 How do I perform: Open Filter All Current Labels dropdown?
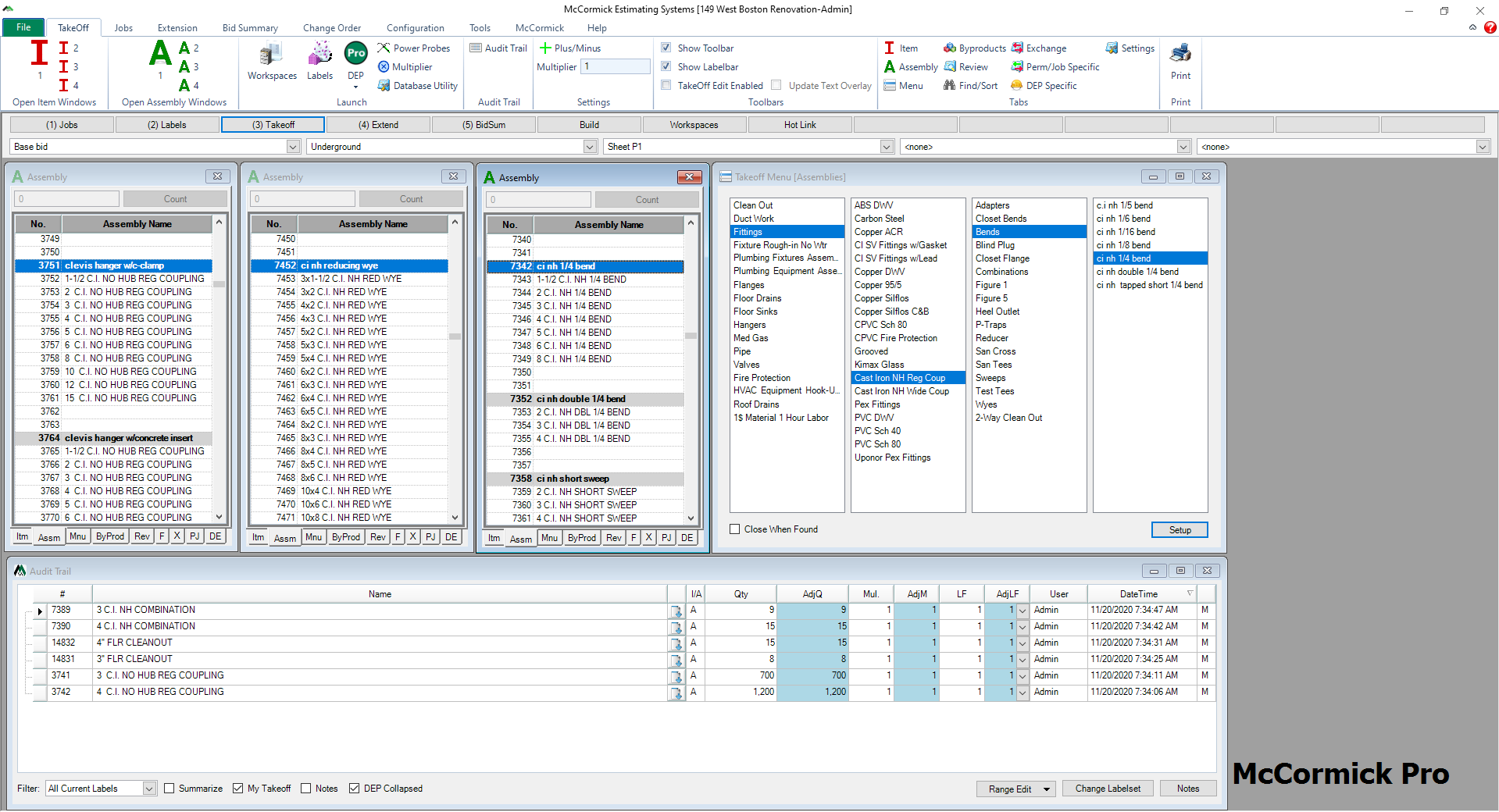(x=149, y=789)
